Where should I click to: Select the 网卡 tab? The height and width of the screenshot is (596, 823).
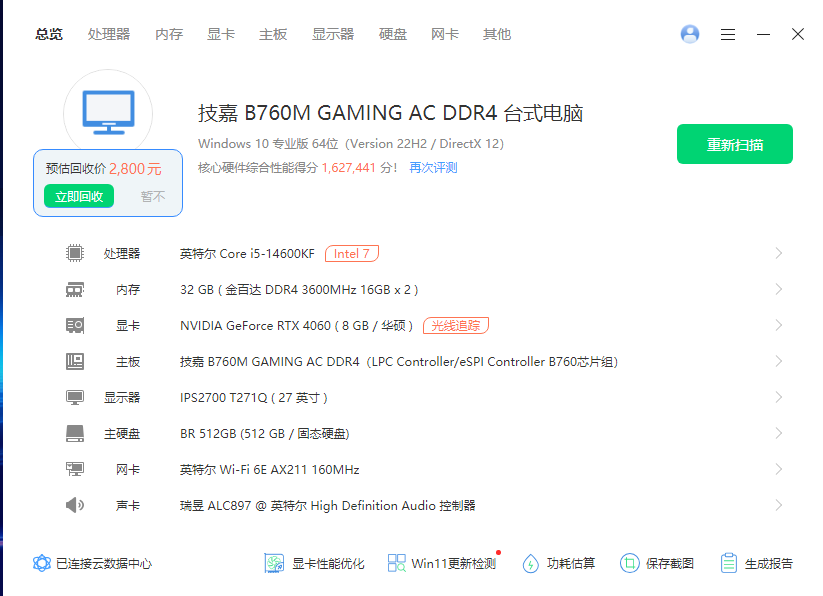(445, 35)
